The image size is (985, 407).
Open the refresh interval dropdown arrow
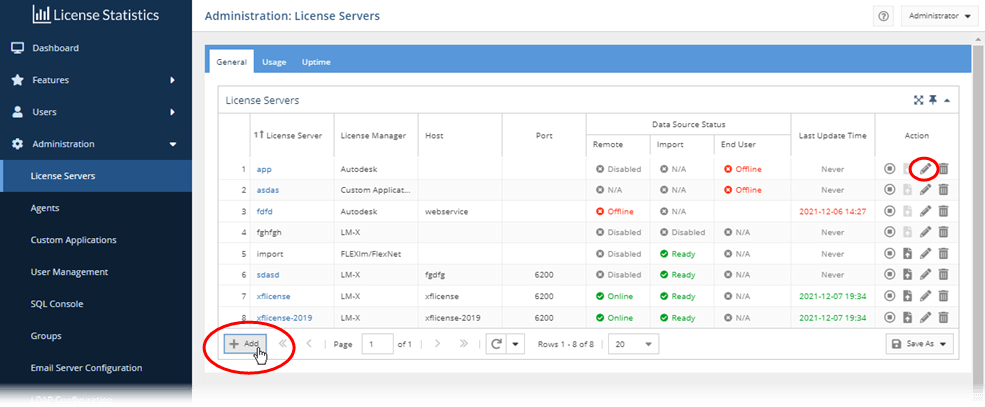(x=515, y=344)
